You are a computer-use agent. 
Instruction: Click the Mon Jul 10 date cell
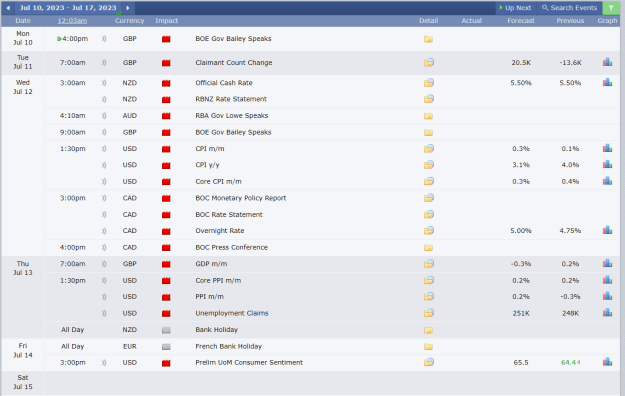click(x=23, y=38)
